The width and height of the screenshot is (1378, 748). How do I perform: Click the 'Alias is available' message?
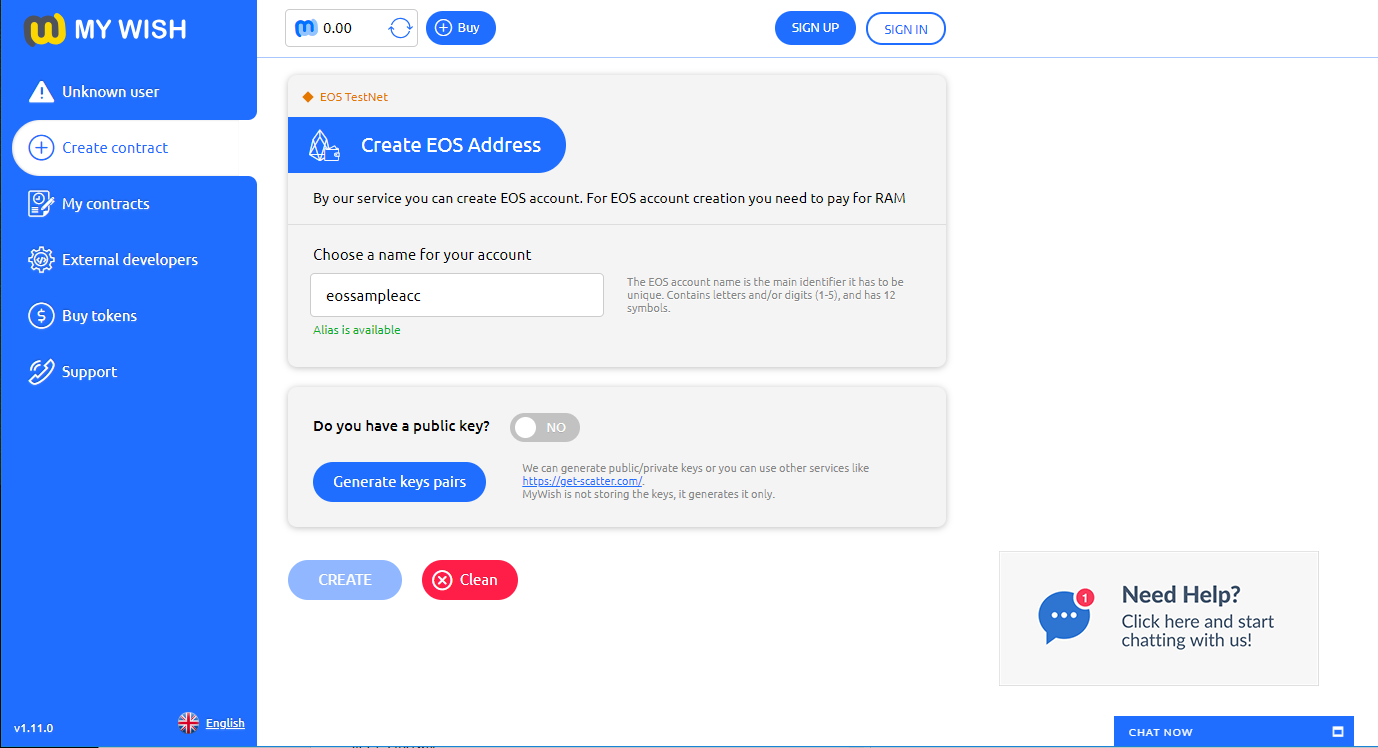(x=357, y=330)
